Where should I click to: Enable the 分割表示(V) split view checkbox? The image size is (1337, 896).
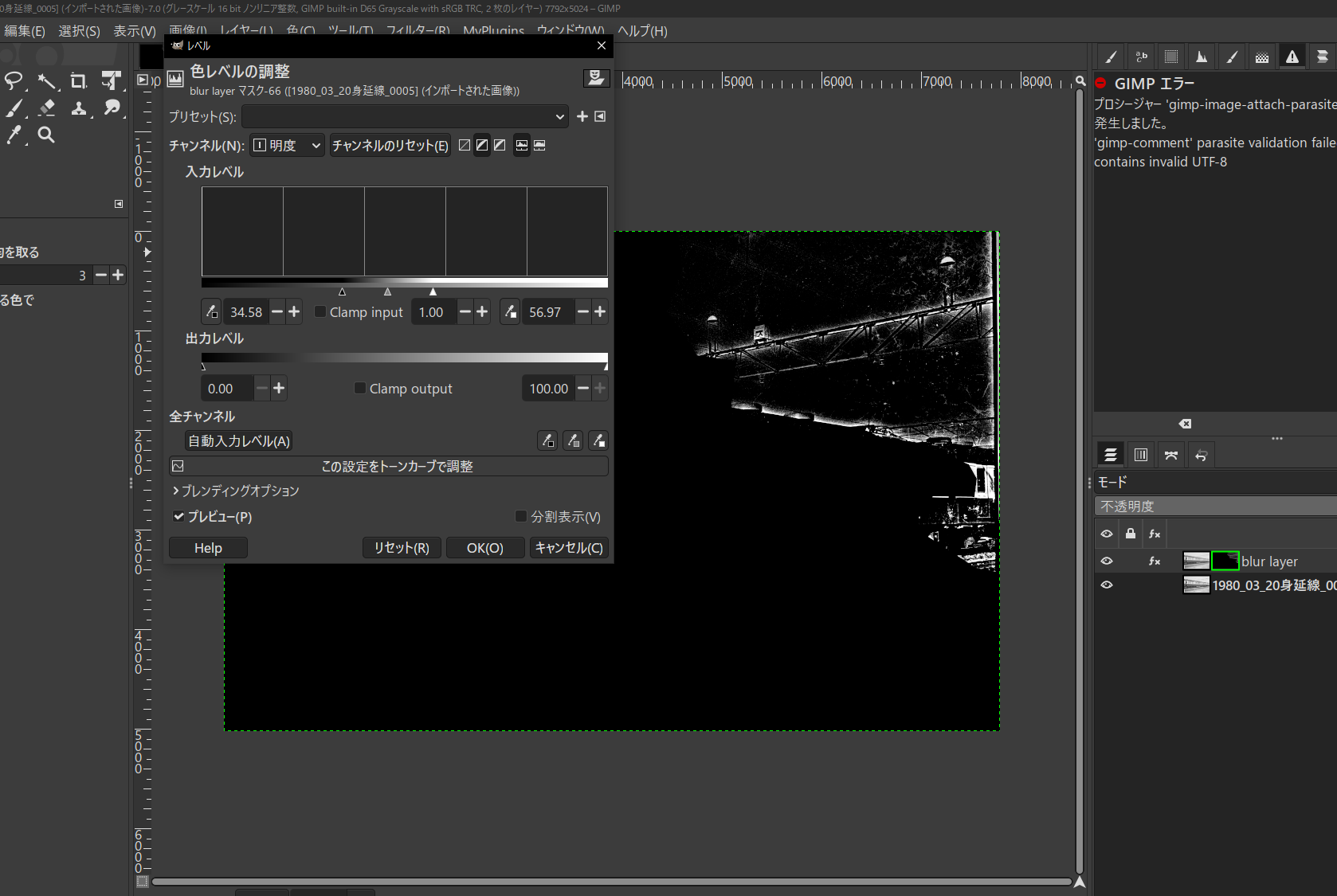point(521,516)
